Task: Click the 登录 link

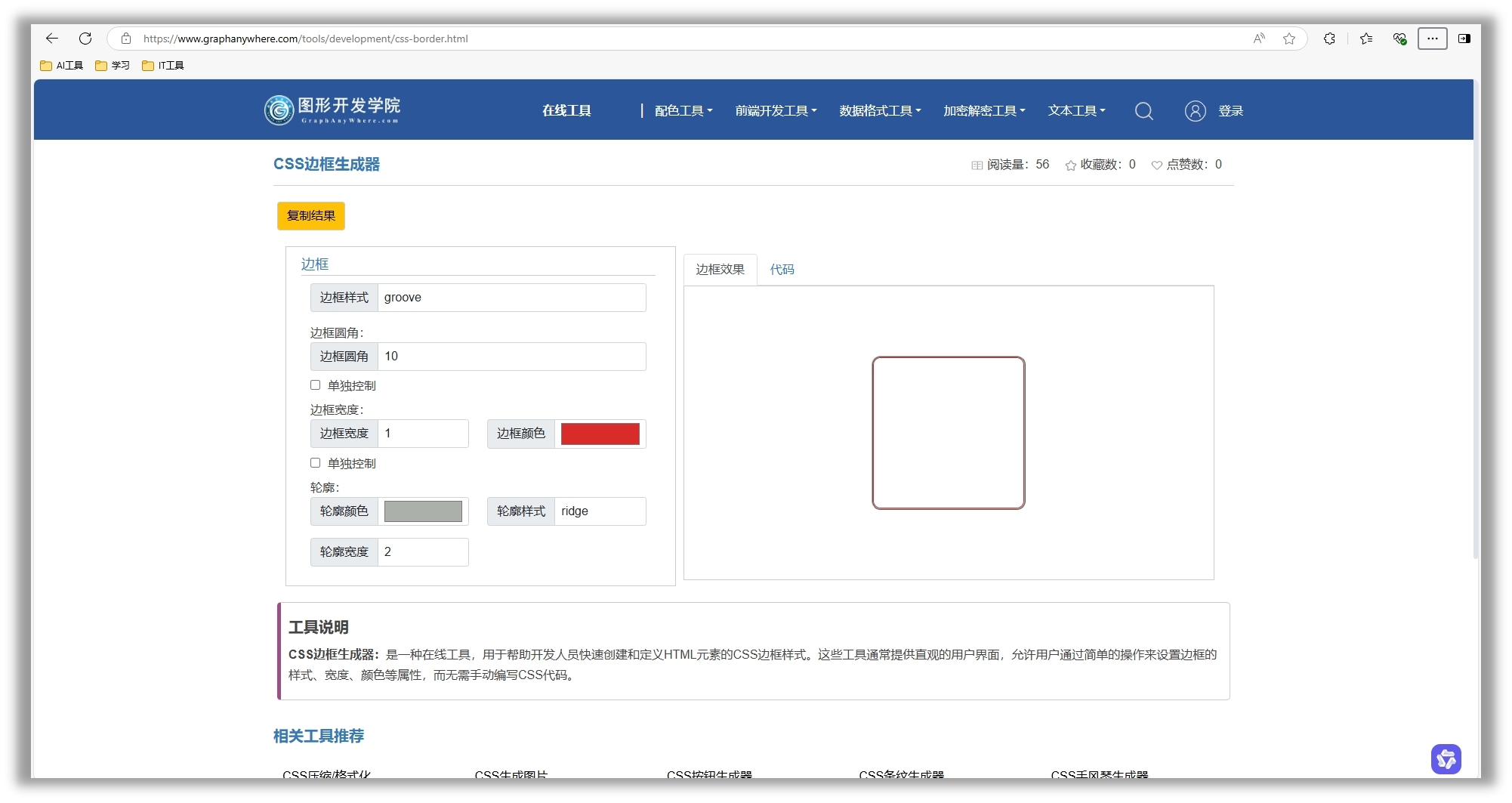Action: click(1230, 111)
